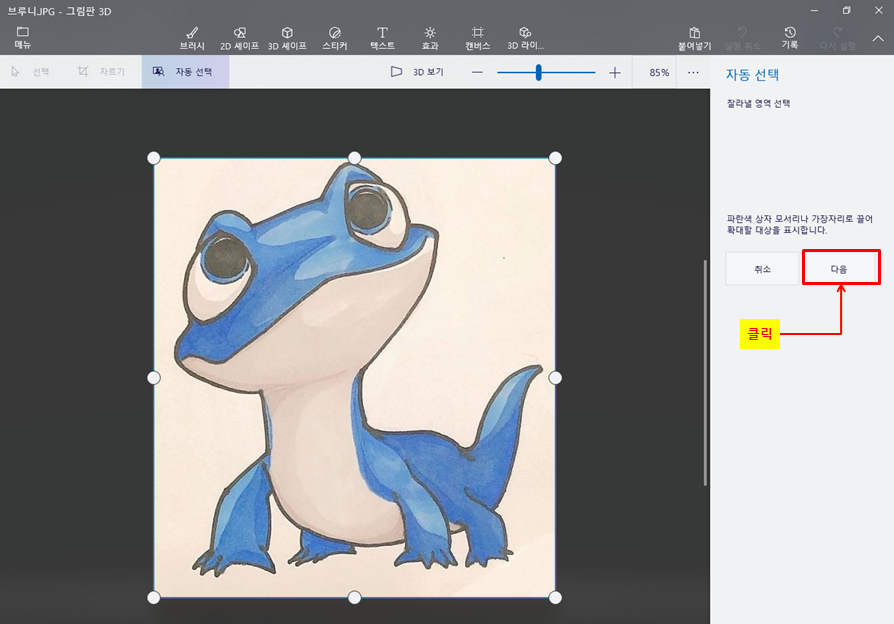The image size is (894, 624).
Task: Open the more options ellipsis menu
Action: pyautogui.click(x=693, y=72)
